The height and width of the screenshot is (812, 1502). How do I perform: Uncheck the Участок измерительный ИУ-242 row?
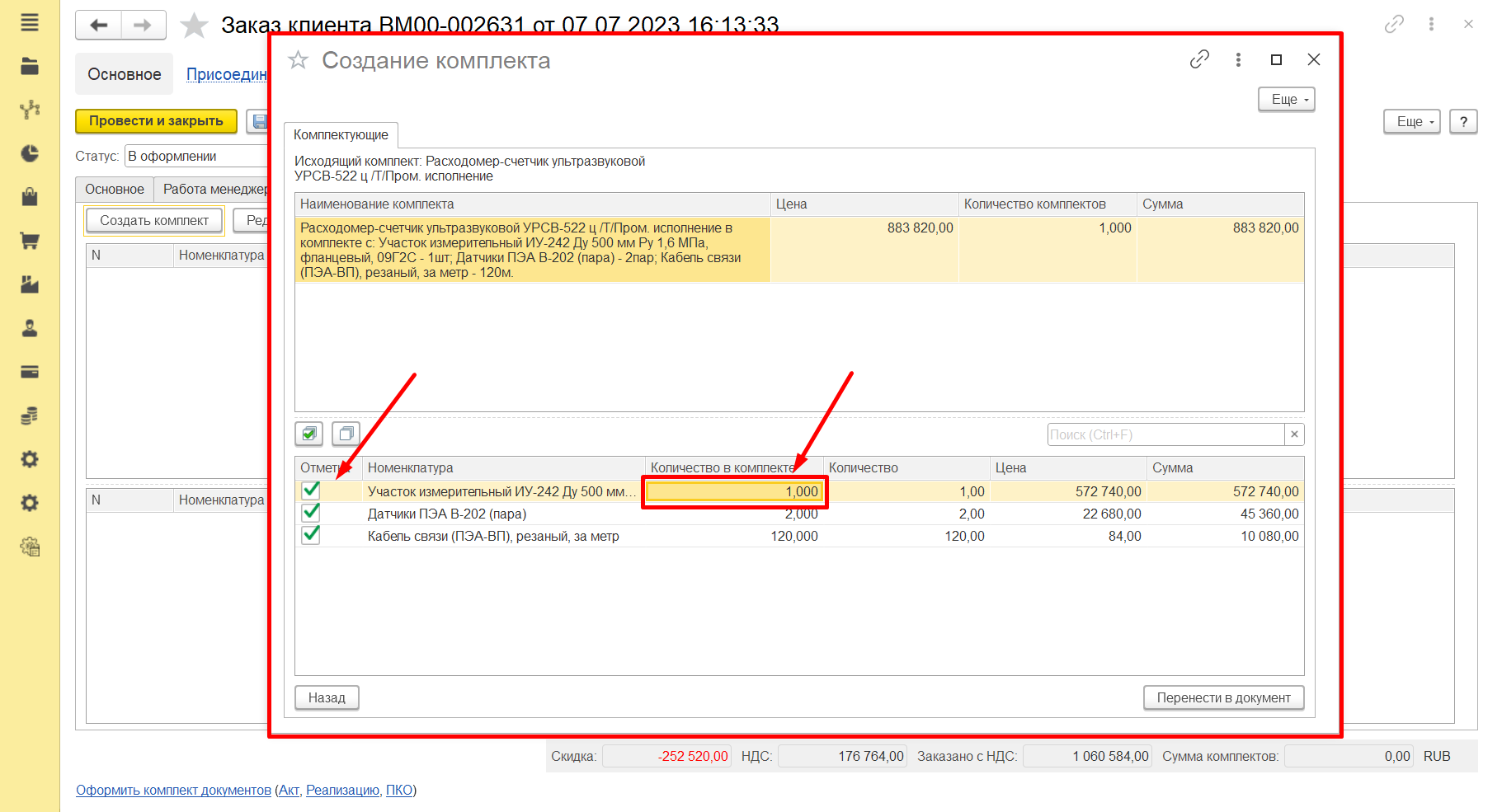click(x=311, y=490)
